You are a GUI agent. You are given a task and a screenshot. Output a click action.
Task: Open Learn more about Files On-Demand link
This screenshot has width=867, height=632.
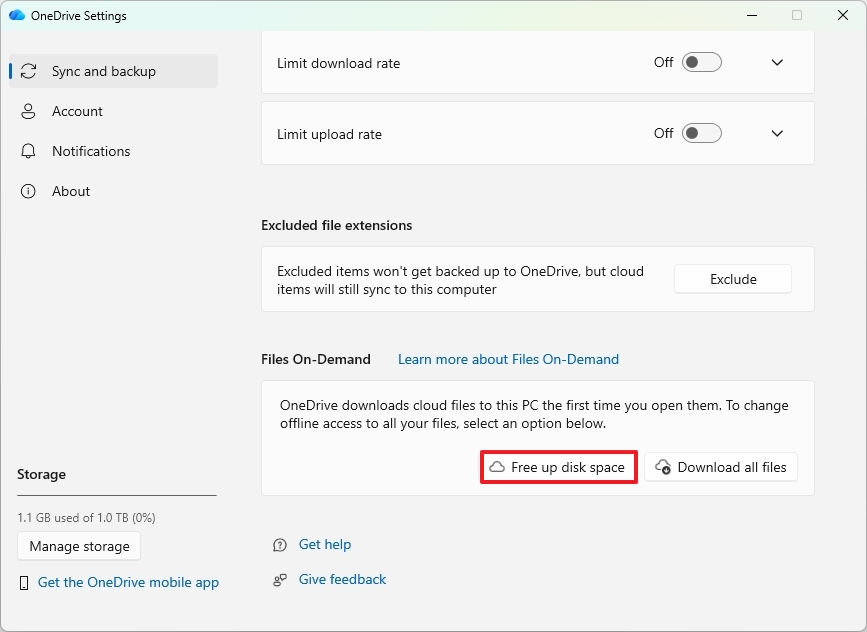(508, 359)
